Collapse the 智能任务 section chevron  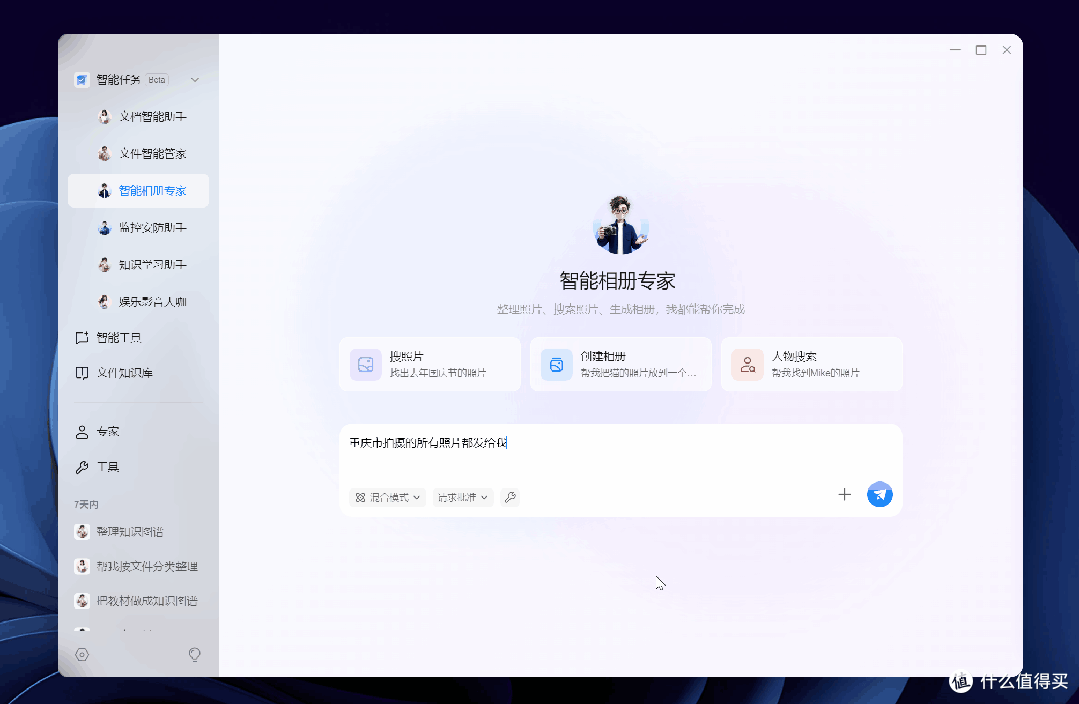(x=195, y=80)
